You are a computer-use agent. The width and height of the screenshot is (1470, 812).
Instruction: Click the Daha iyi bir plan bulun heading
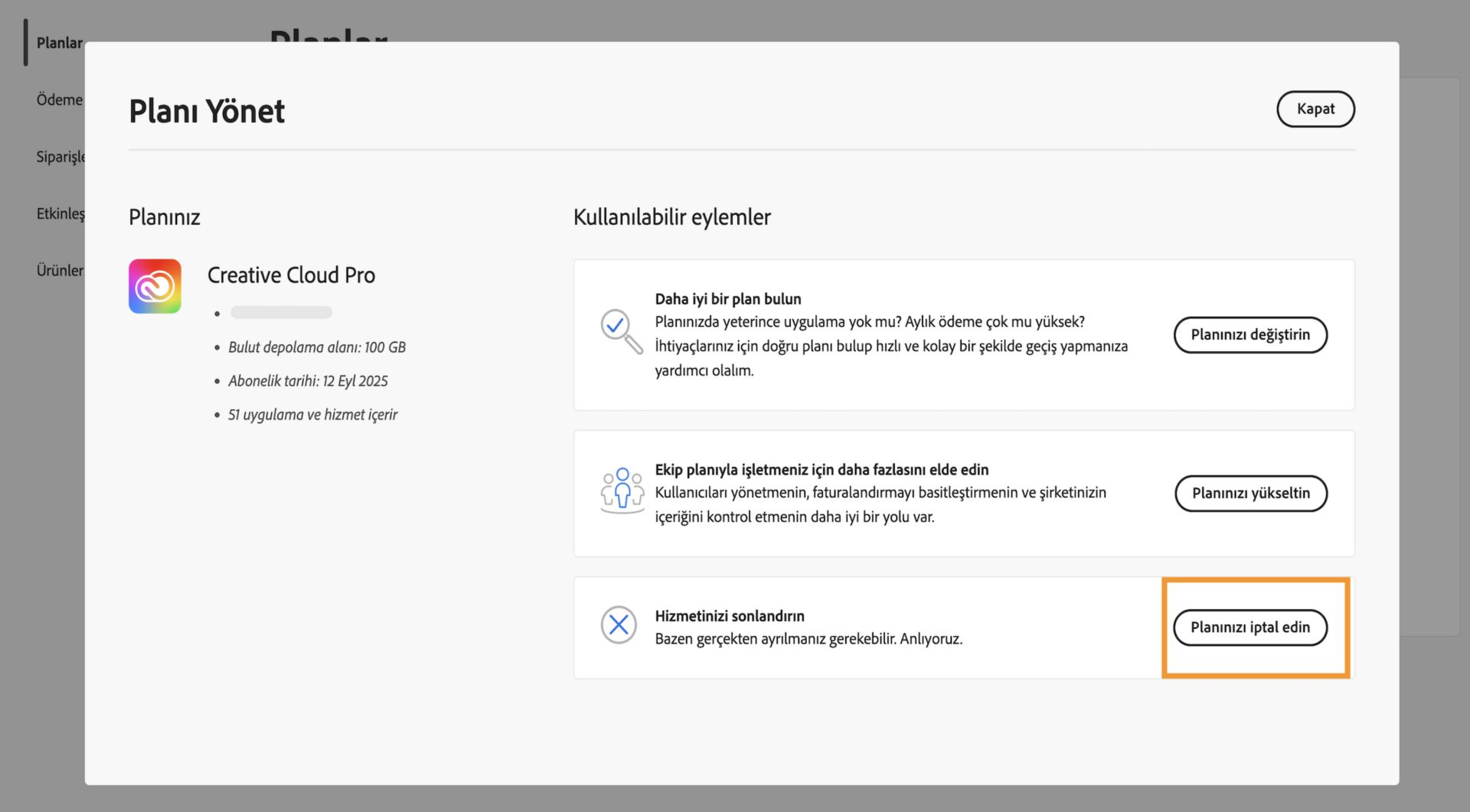point(728,298)
